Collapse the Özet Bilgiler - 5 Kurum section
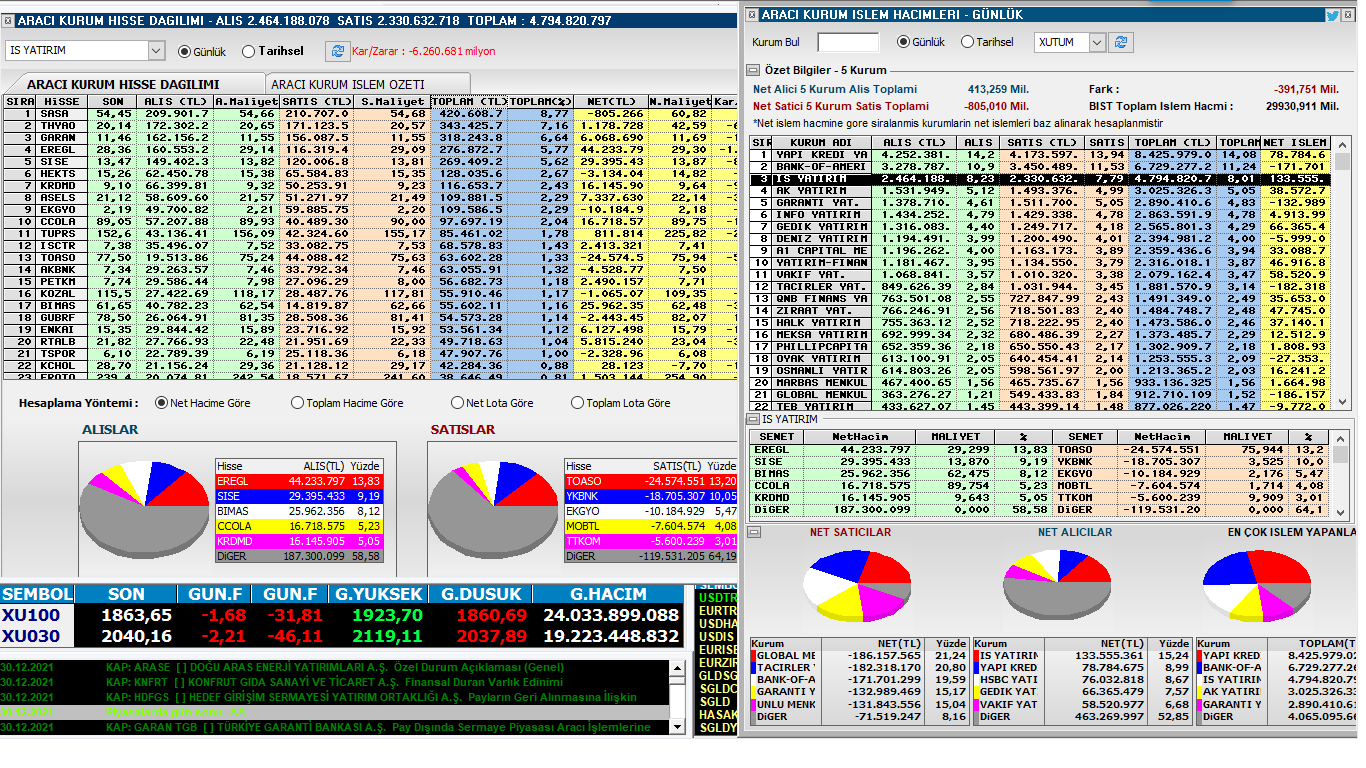Viewport: 1366px width, 768px height. pos(753,70)
